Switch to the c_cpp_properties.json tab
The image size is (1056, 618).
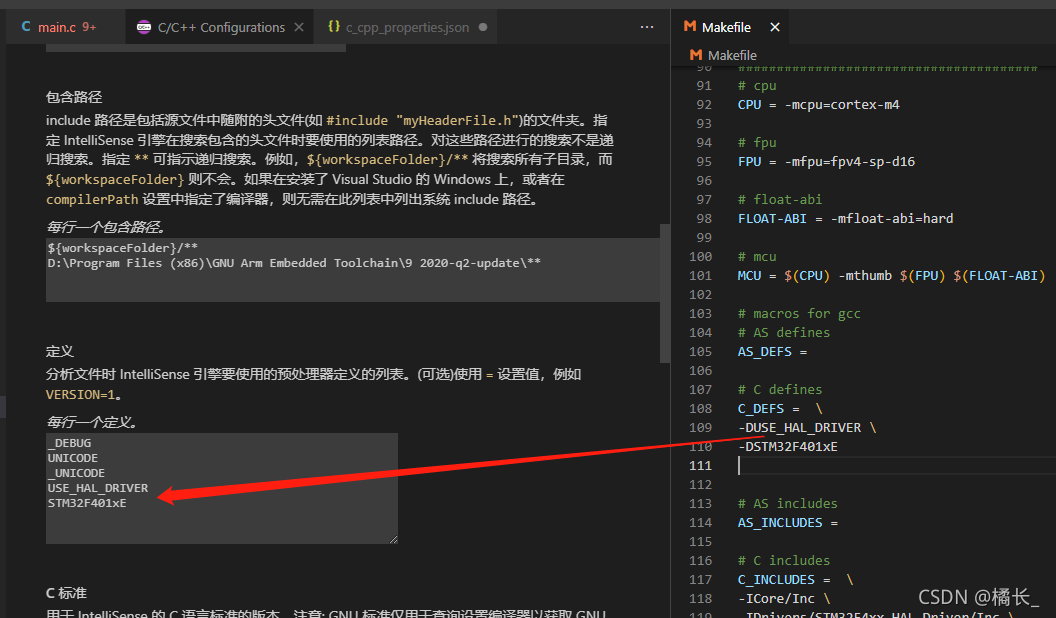tap(406, 27)
